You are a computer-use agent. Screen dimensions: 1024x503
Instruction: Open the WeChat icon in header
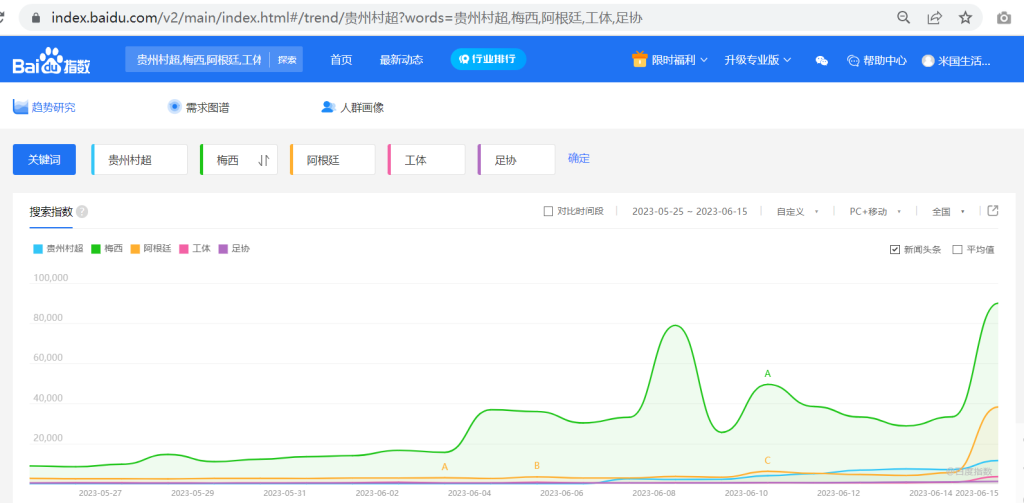coord(822,60)
